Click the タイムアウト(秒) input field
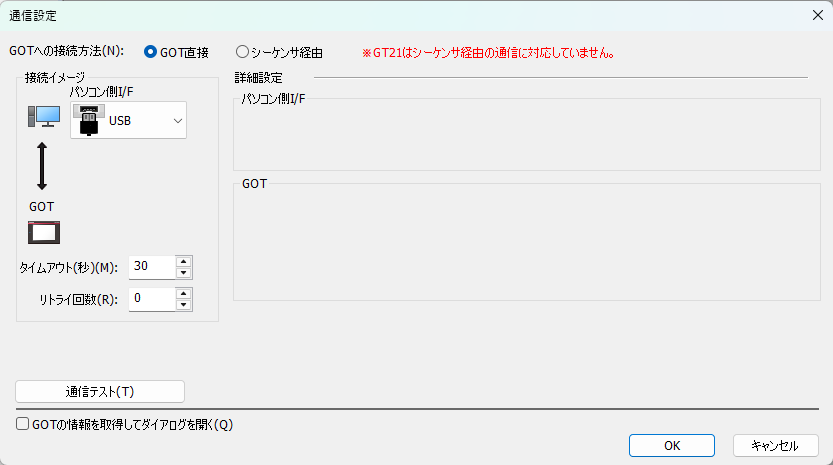Viewport: 833px width, 465px height. pos(151,267)
